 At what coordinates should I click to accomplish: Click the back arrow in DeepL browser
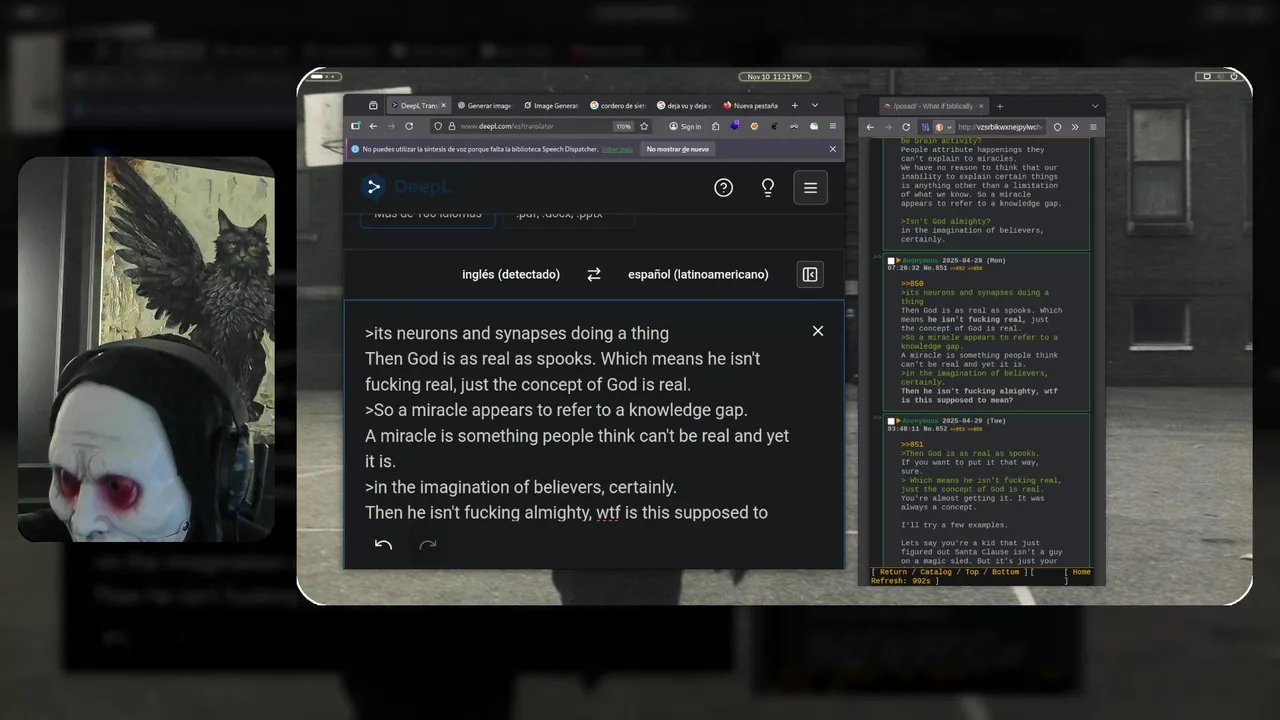pos(373,126)
